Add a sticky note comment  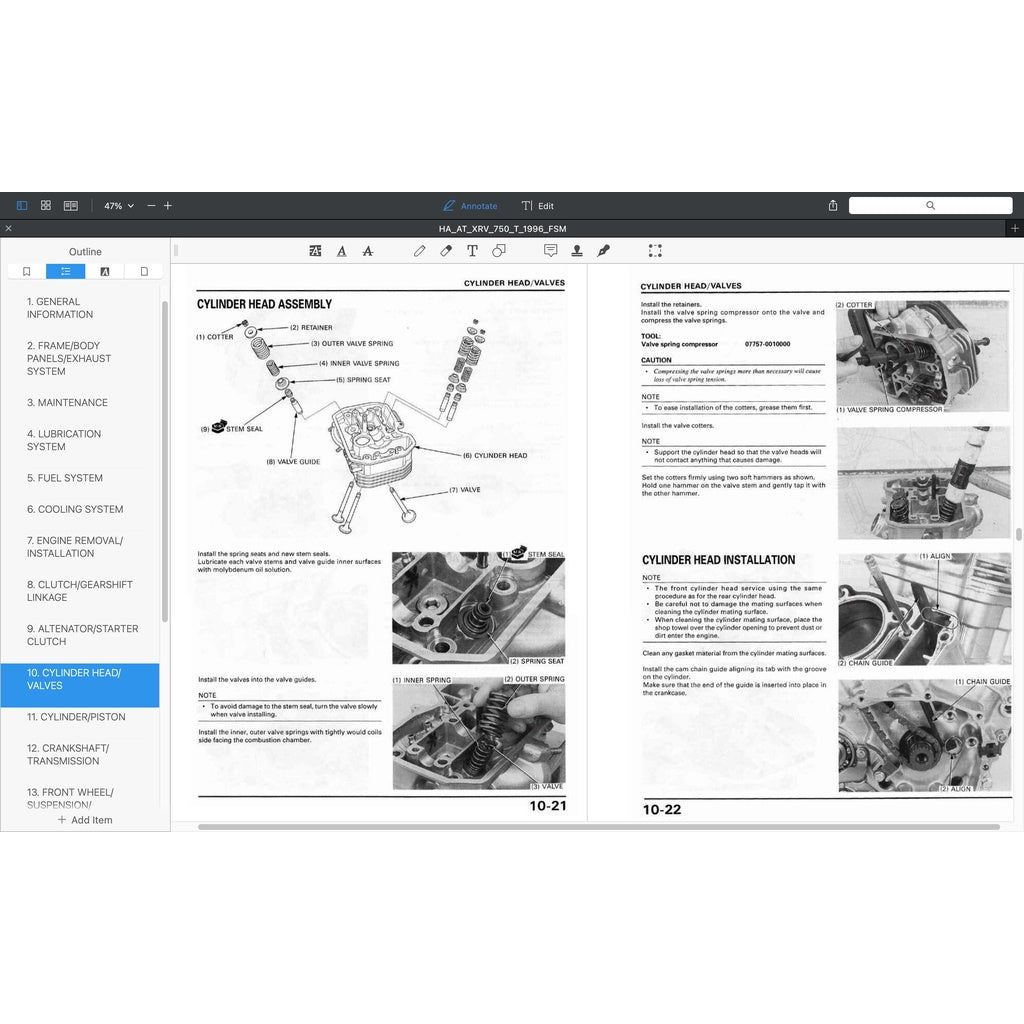[x=550, y=251]
